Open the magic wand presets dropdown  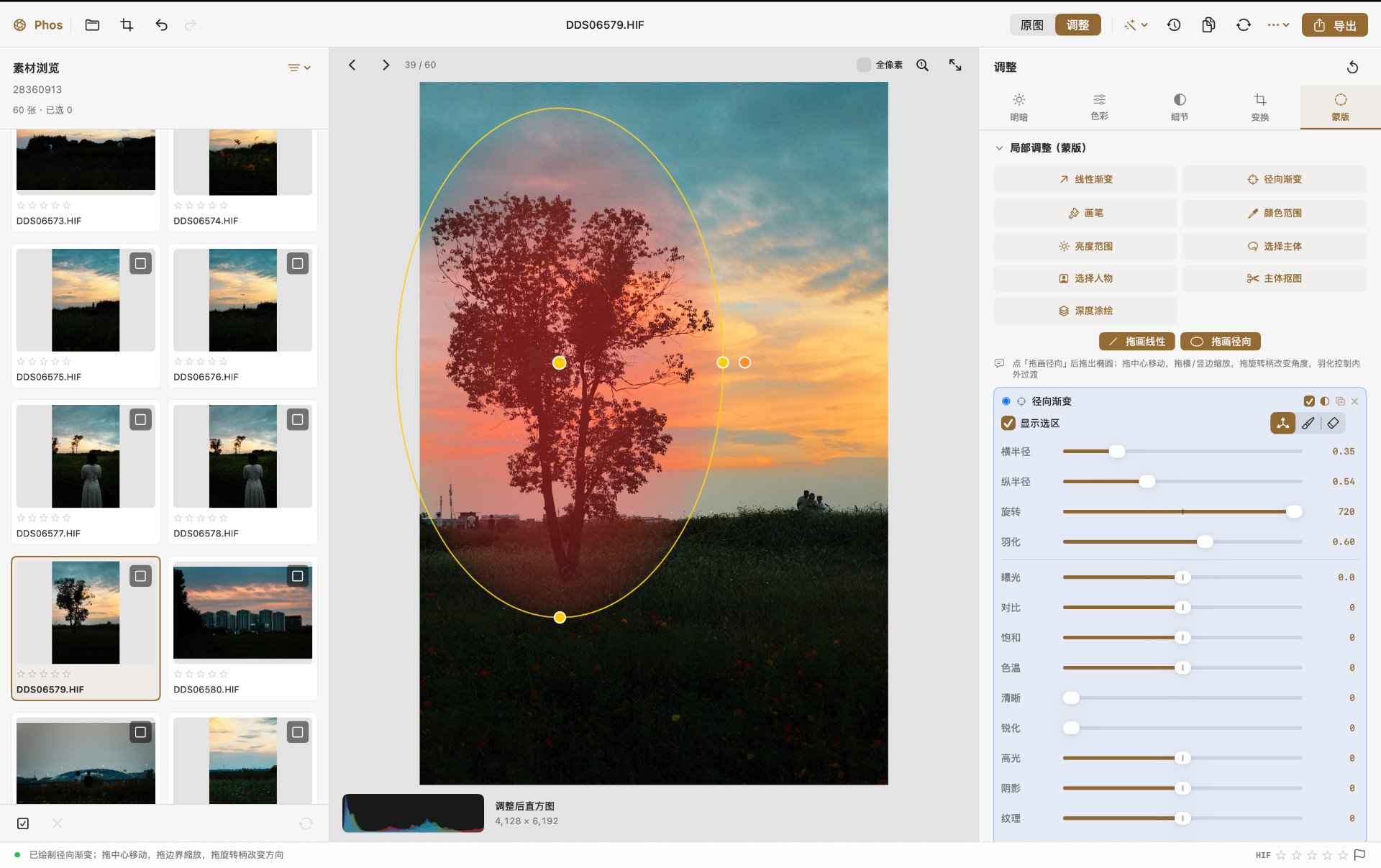[1136, 25]
